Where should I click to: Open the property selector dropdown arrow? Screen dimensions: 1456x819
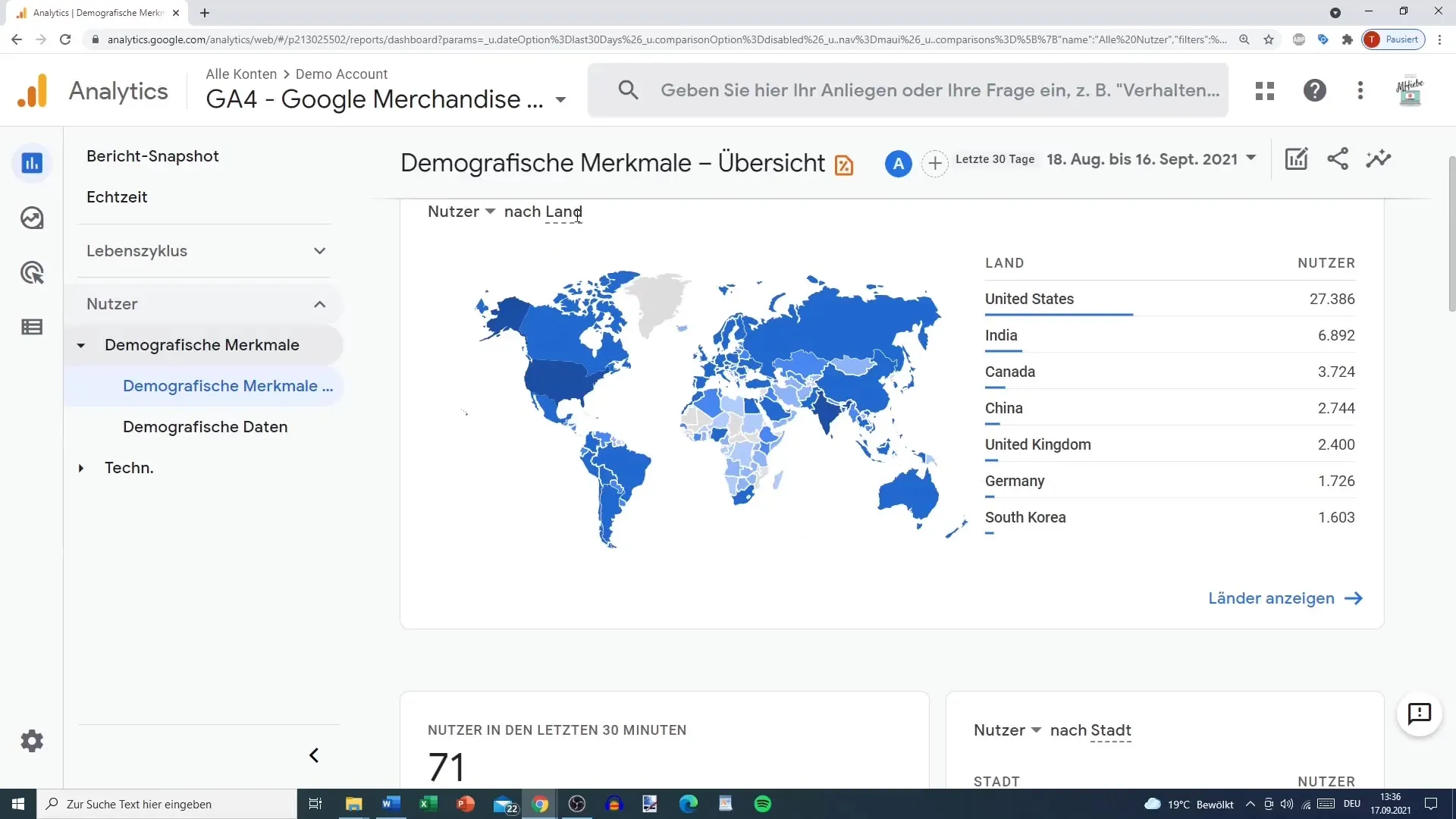tap(560, 99)
